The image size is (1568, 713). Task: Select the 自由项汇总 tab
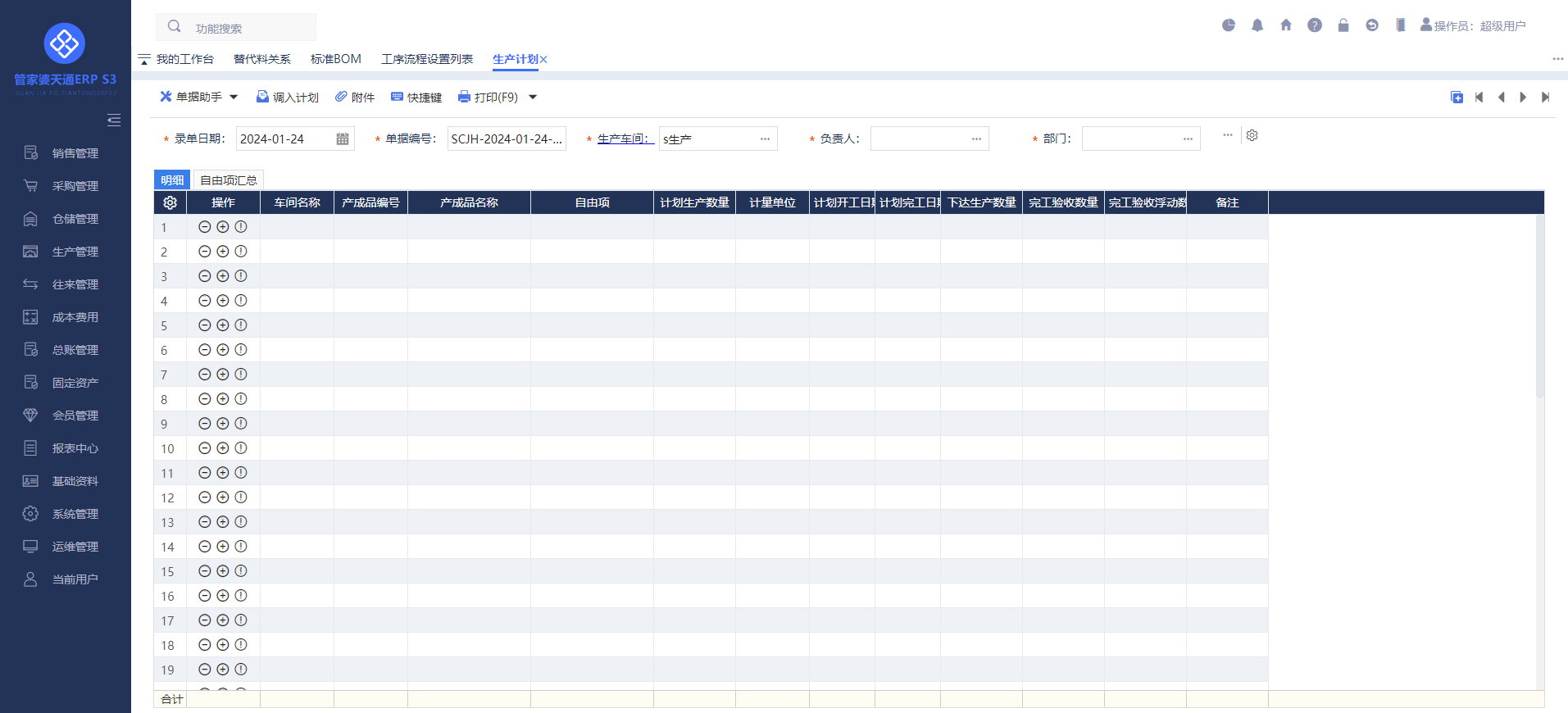(x=229, y=179)
